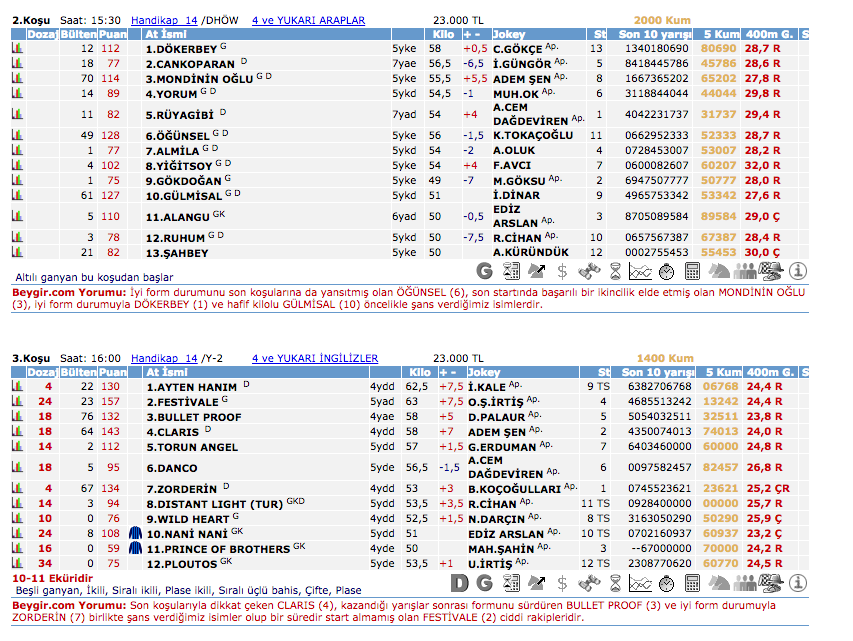Click the dollar sign icon under race 3
Screen dimensions: 853x641
pyautogui.click(x=562, y=583)
